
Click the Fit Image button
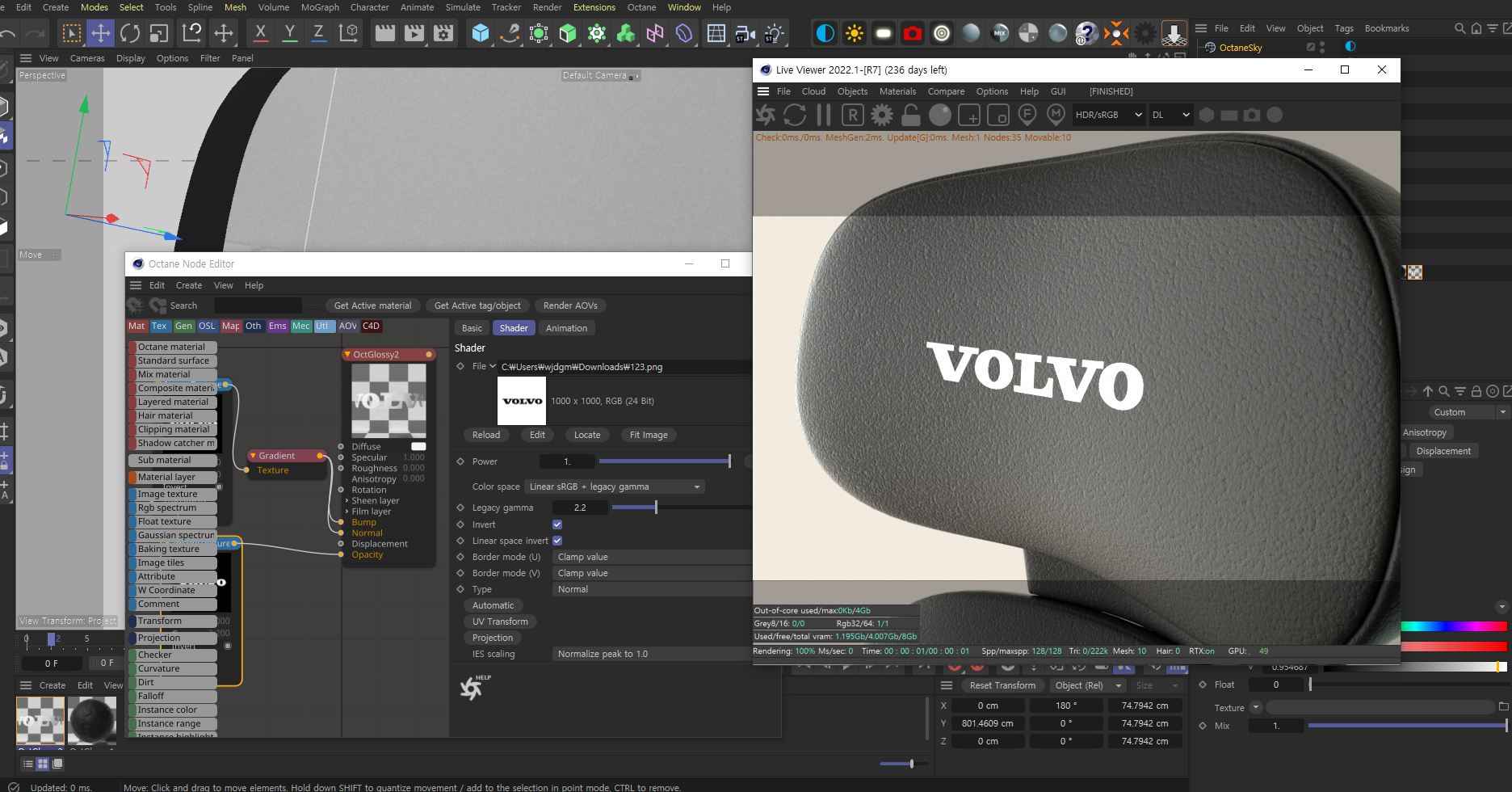649,435
